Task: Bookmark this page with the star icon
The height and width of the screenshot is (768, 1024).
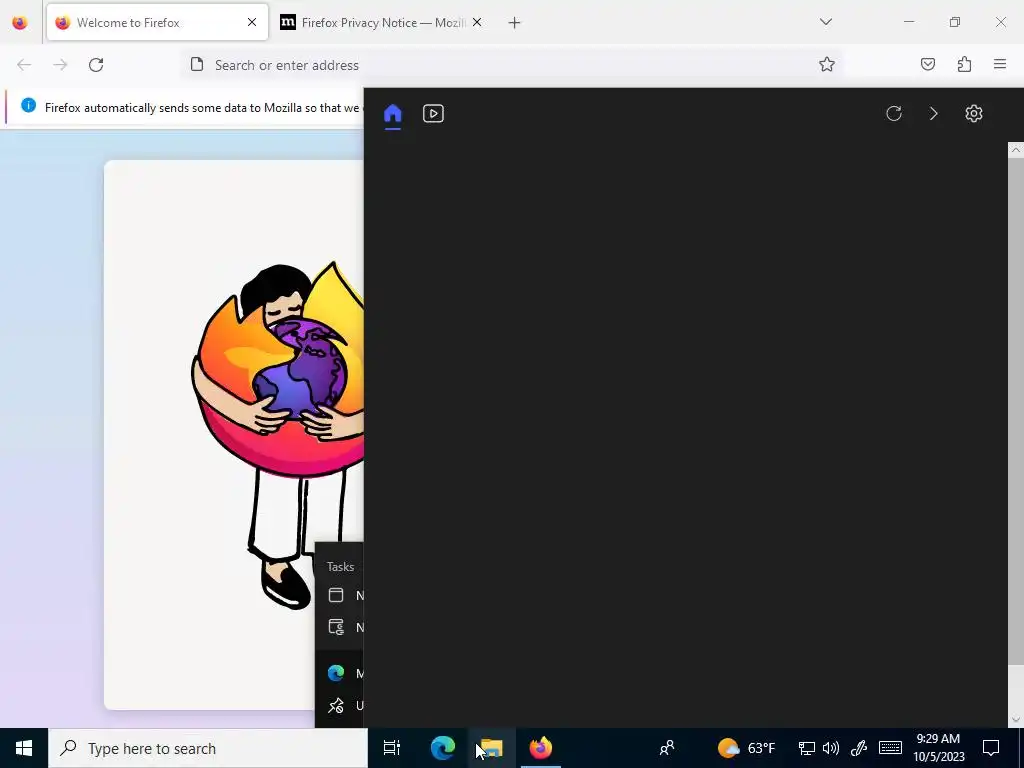Action: click(827, 64)
